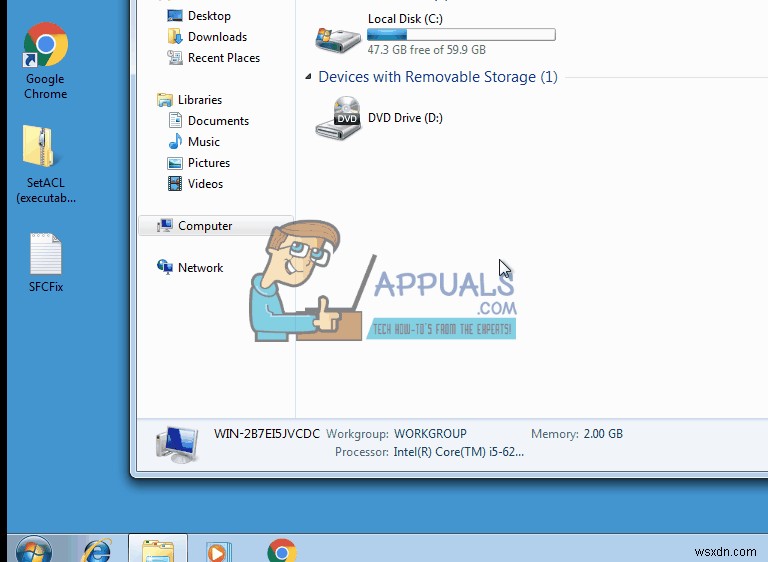This screenshot has height=562, width=768.
Task: Select the Network label in navigation pane
Action: tap(200, 268)
